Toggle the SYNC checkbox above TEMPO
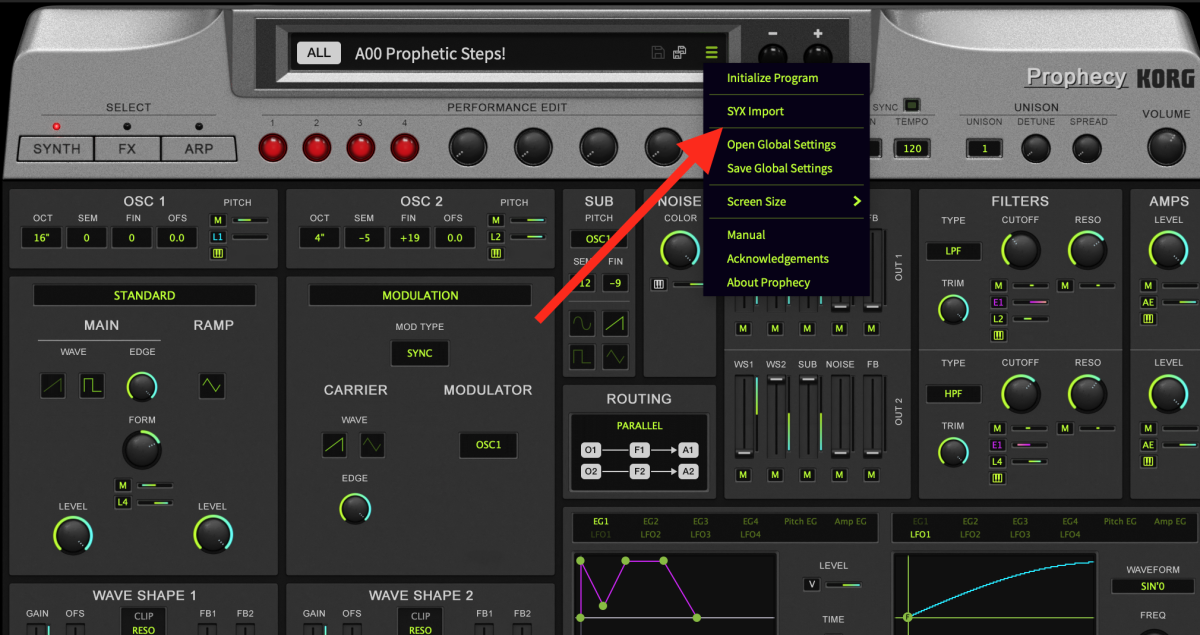 [x=911, y=104]
